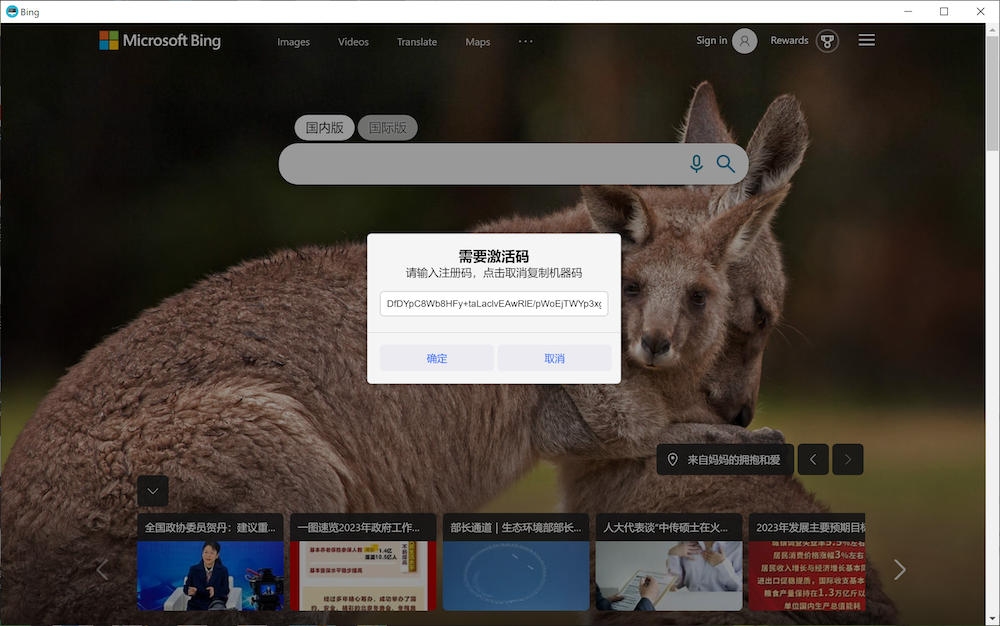Close the Bing window
Screen dimensions: 1000x626
click(980, 11)
